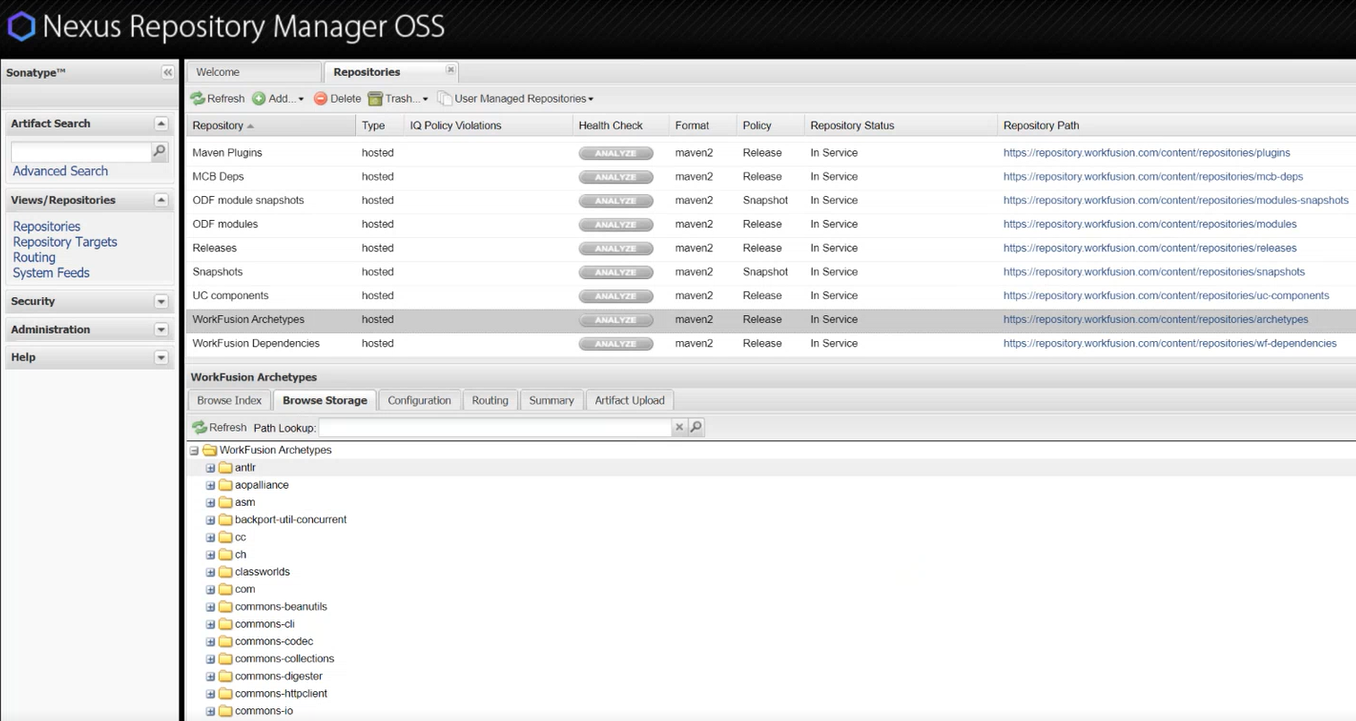Select the commons-io folder icon
This screenshot has height=721, width=1356.
225,711
